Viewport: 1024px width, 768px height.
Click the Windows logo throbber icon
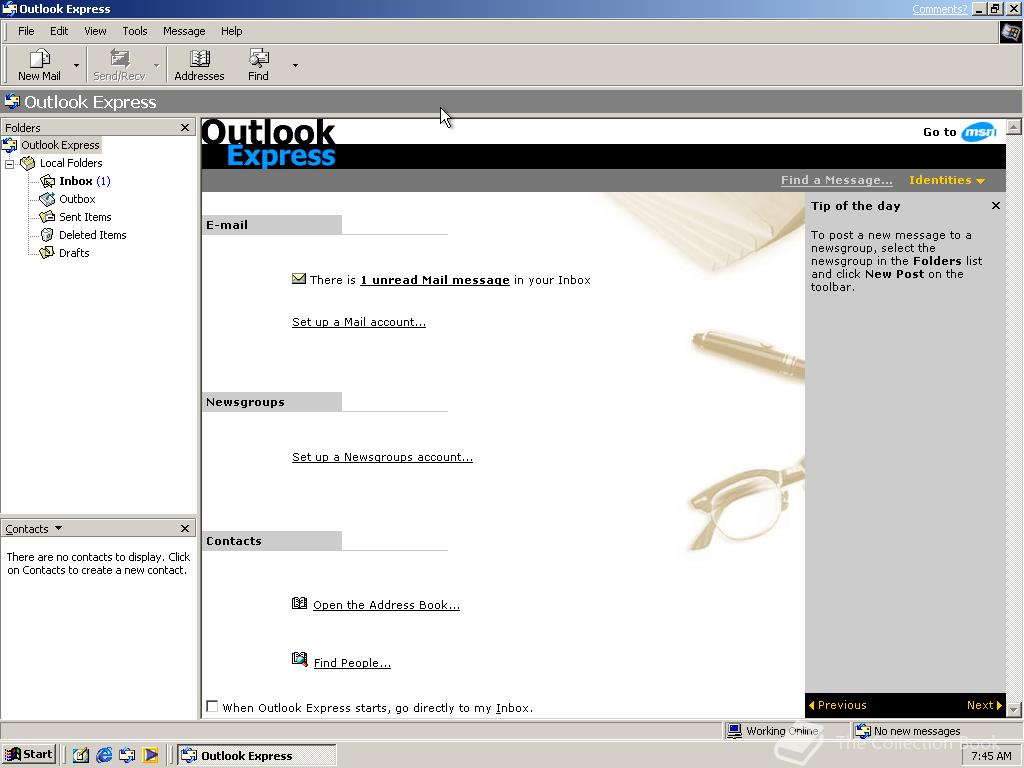pyautogui.click(x=1011, y=32)
